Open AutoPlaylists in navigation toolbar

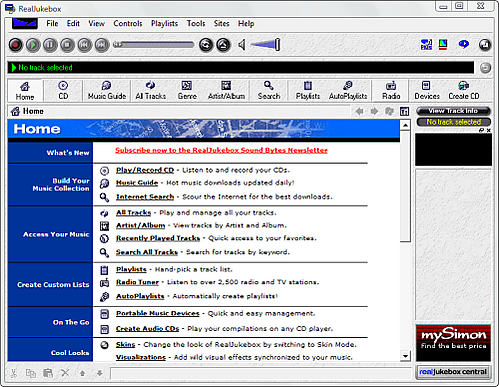(x=348, y=91)
